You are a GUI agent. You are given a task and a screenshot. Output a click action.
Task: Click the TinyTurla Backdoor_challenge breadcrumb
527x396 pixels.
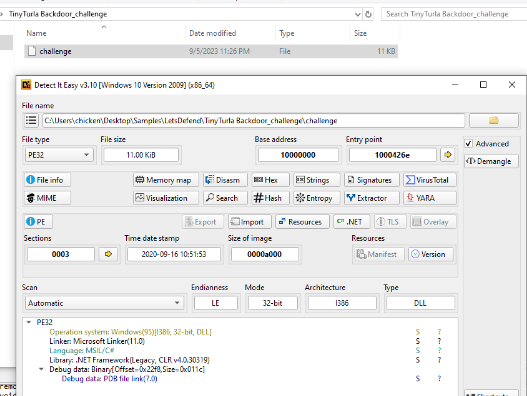(58, 14)
